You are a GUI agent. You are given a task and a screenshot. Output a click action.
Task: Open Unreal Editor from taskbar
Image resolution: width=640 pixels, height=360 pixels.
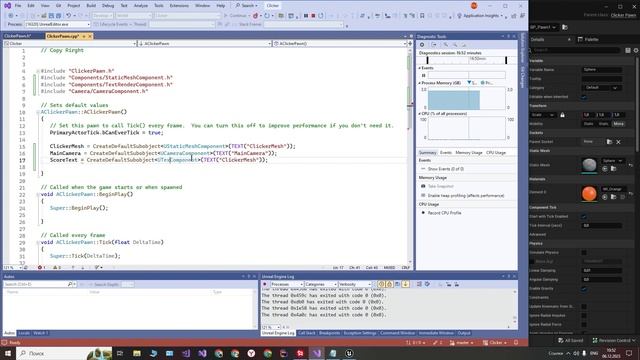pos(349,353)
